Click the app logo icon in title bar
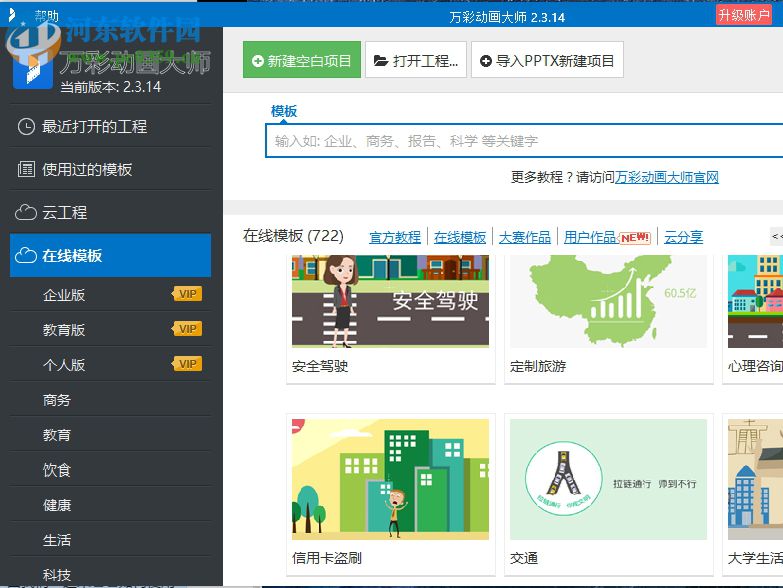Viewport: 783px width, 588px height. [x=12, y=15]
